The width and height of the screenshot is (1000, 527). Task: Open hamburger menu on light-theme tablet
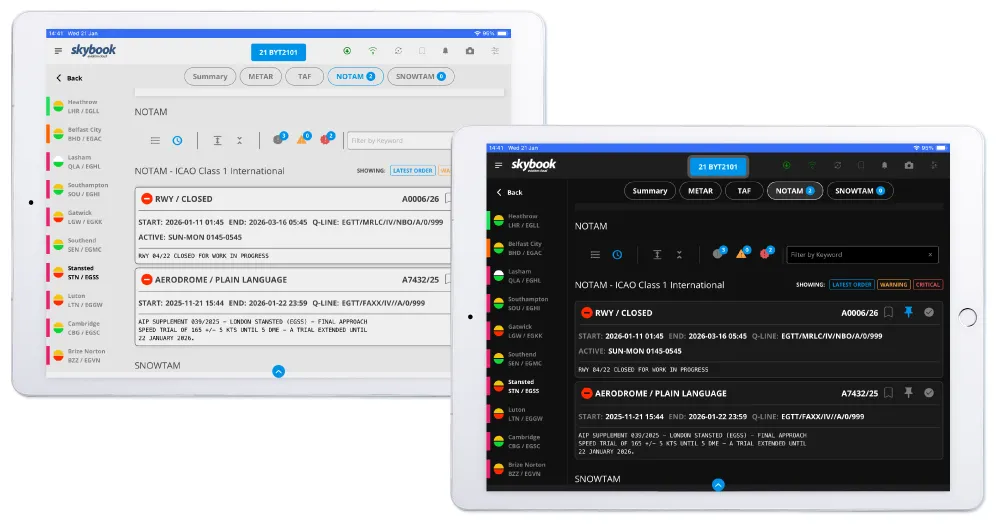[x=58, y=51]
